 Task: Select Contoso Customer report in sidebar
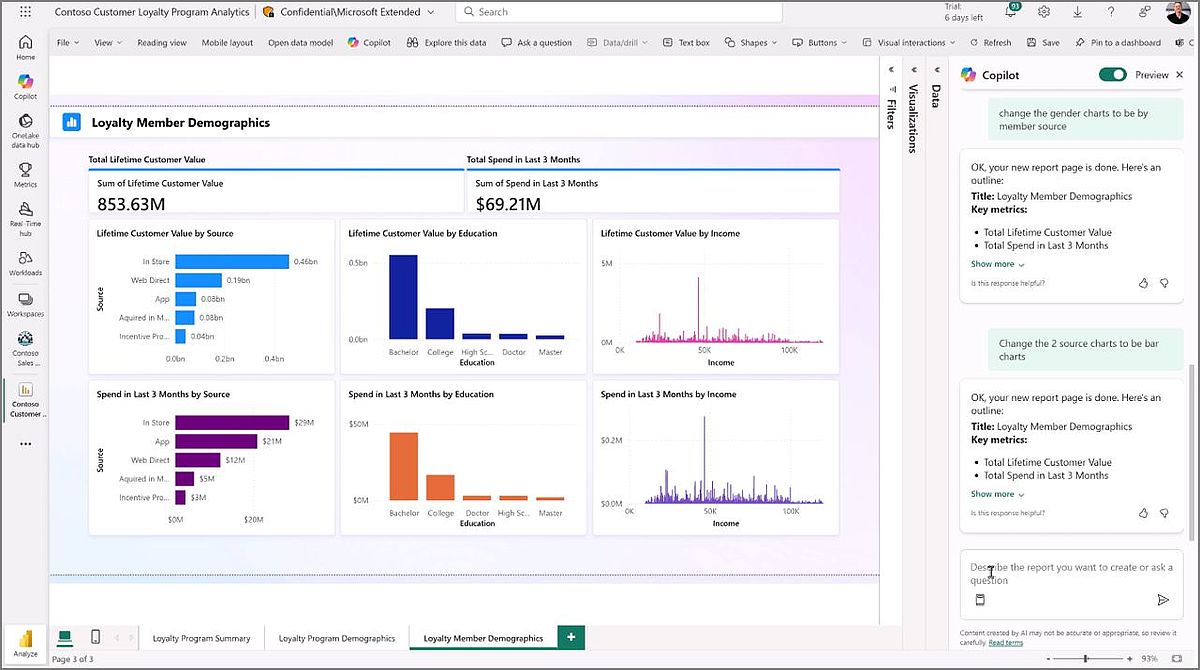point(25,400)
